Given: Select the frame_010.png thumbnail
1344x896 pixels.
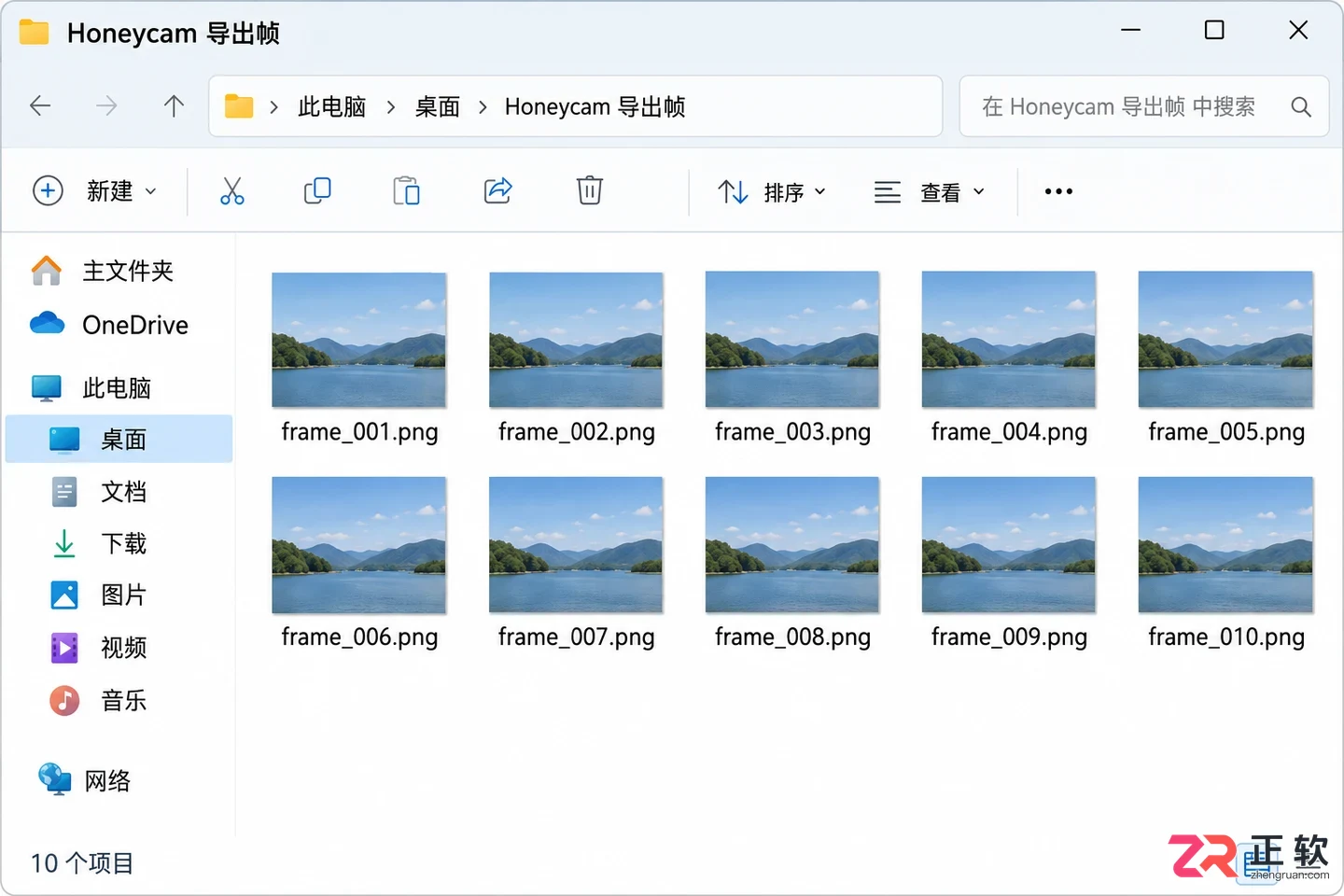Looking at the screenshot, I should point(1225,545).
